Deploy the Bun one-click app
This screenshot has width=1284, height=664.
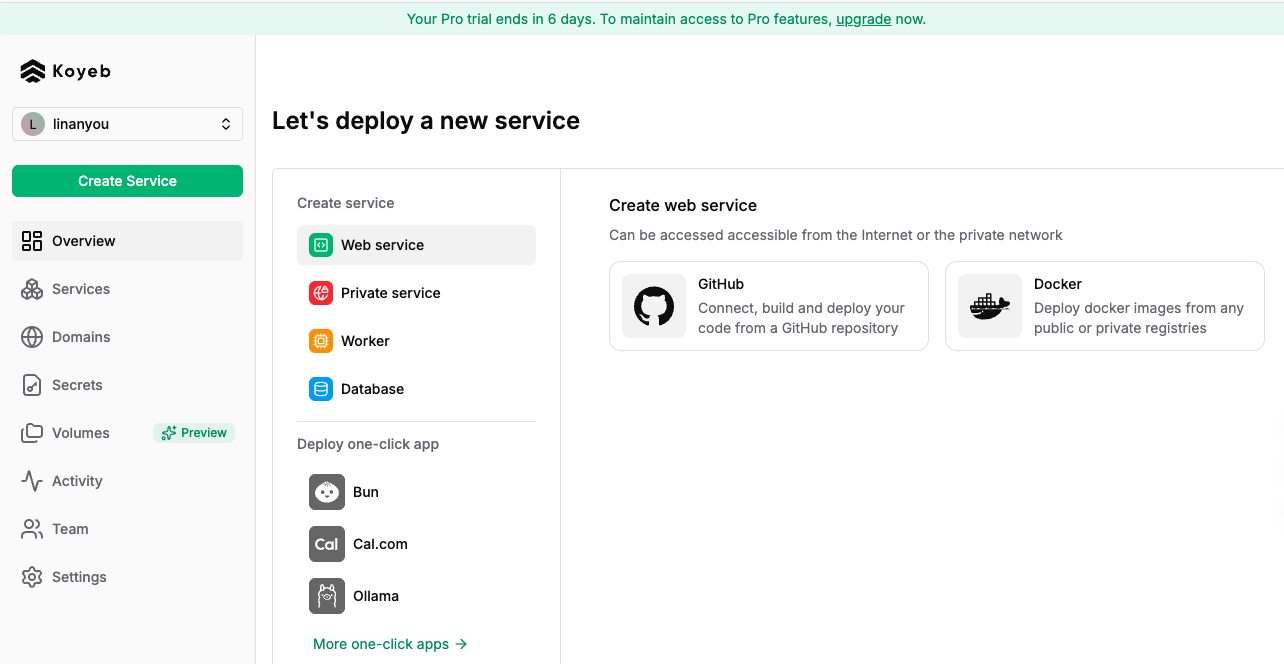[365, 492]
